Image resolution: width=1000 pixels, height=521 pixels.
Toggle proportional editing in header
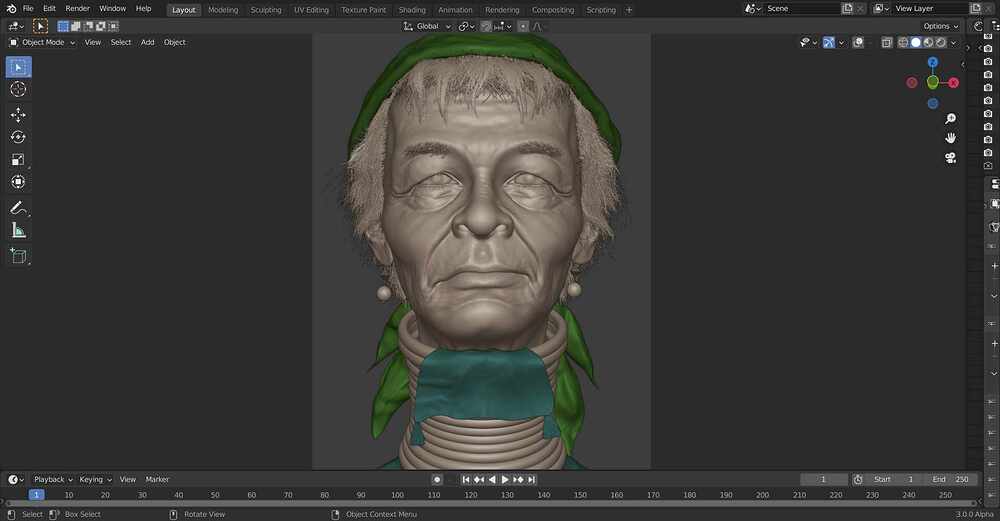[x=523, y=26]
